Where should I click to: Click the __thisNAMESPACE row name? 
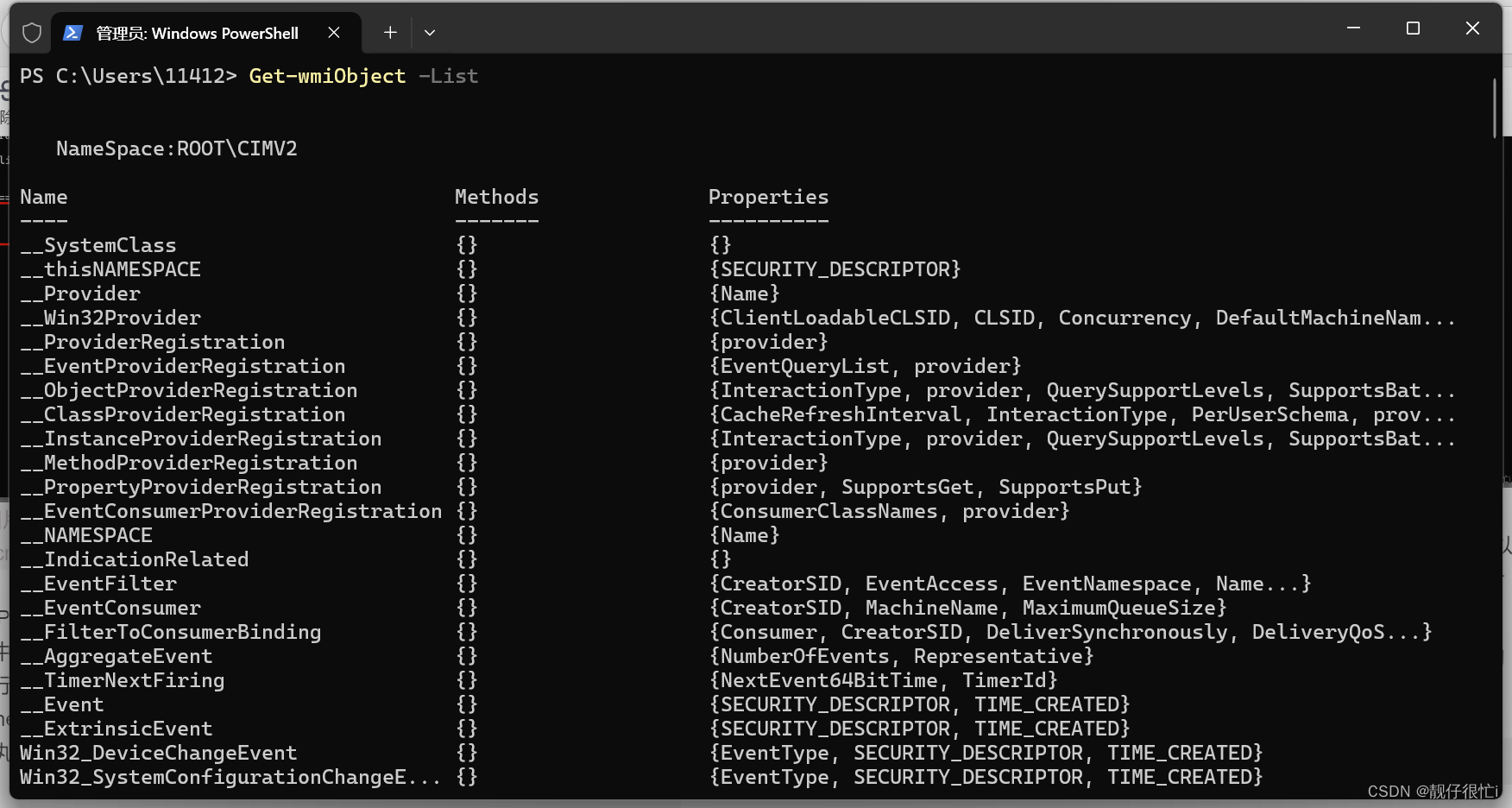pos(110,269)
